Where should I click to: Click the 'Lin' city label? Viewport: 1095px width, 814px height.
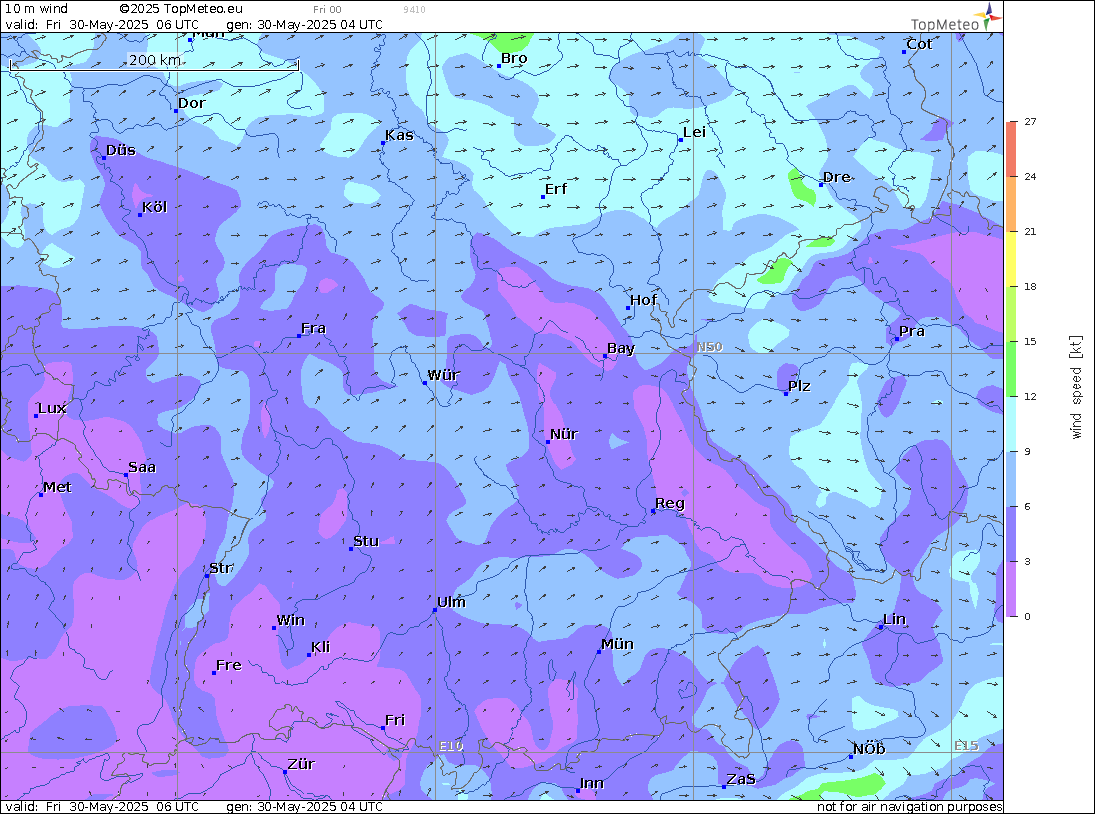[x=895, y=619]
